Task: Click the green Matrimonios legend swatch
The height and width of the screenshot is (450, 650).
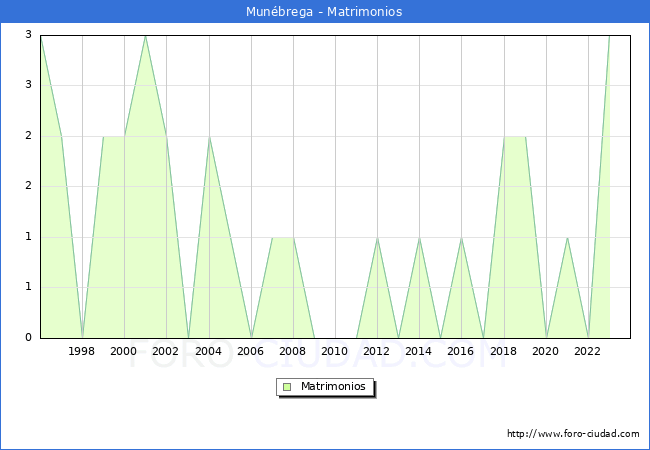Action: tap(287, 387)
